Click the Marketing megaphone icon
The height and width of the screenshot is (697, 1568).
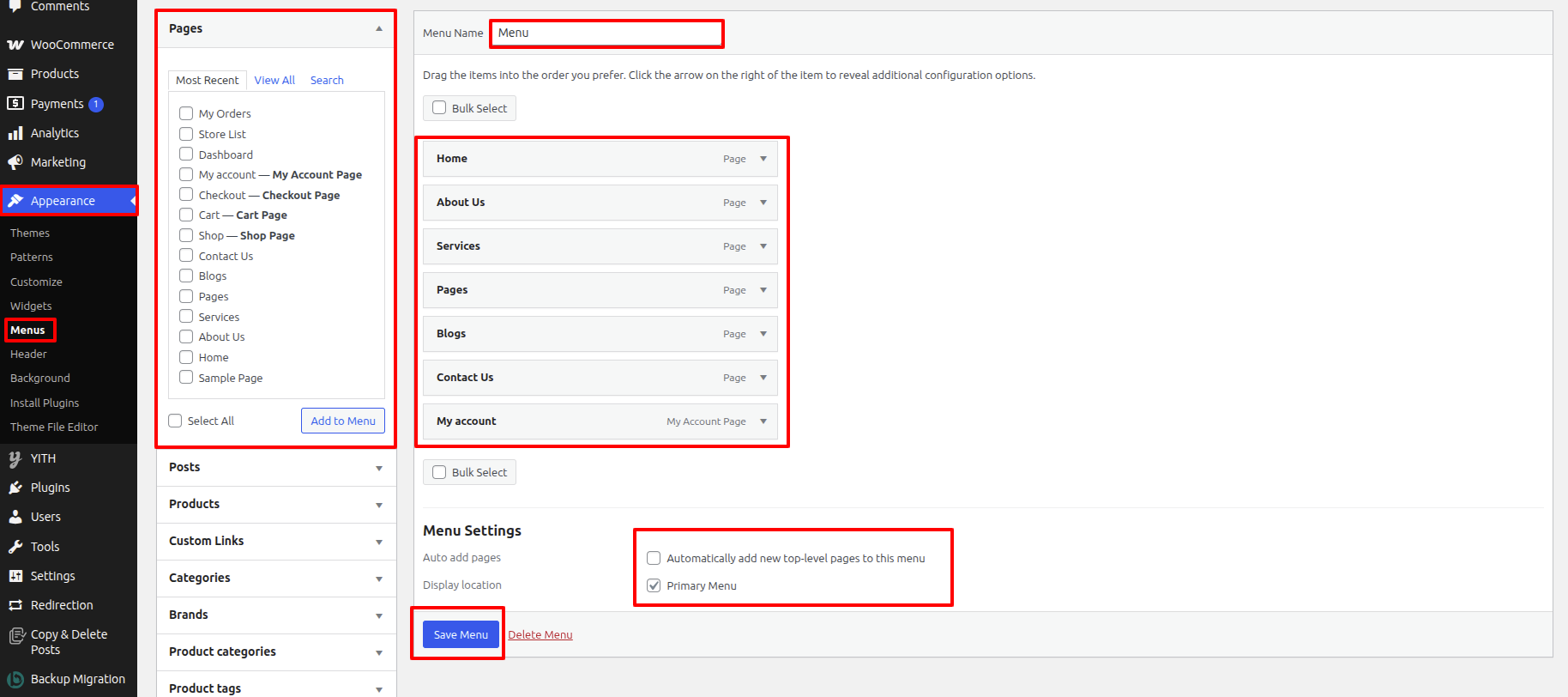coord(15,162)
